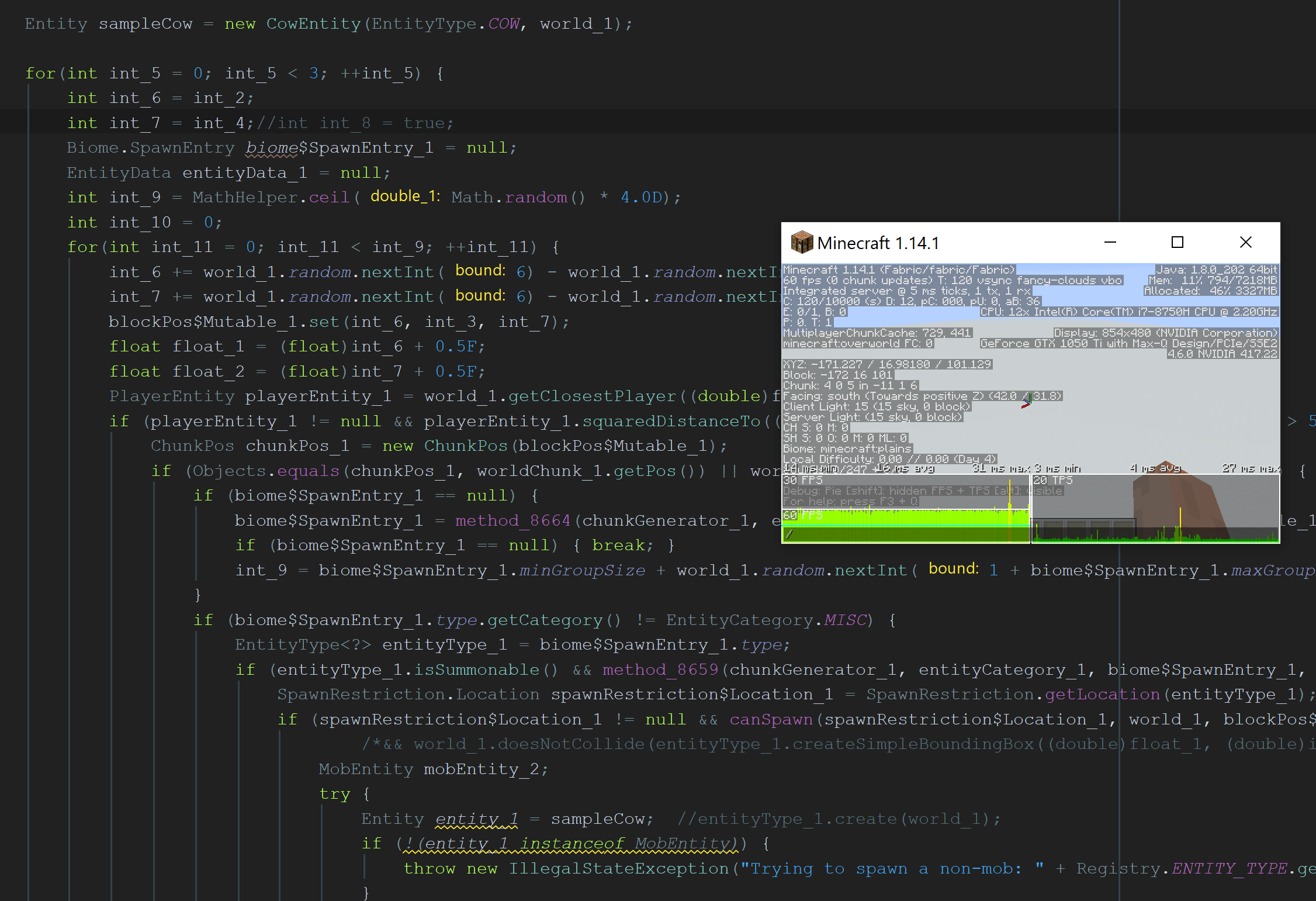Click the Minecraft crafting table window icon

[802, 242]
